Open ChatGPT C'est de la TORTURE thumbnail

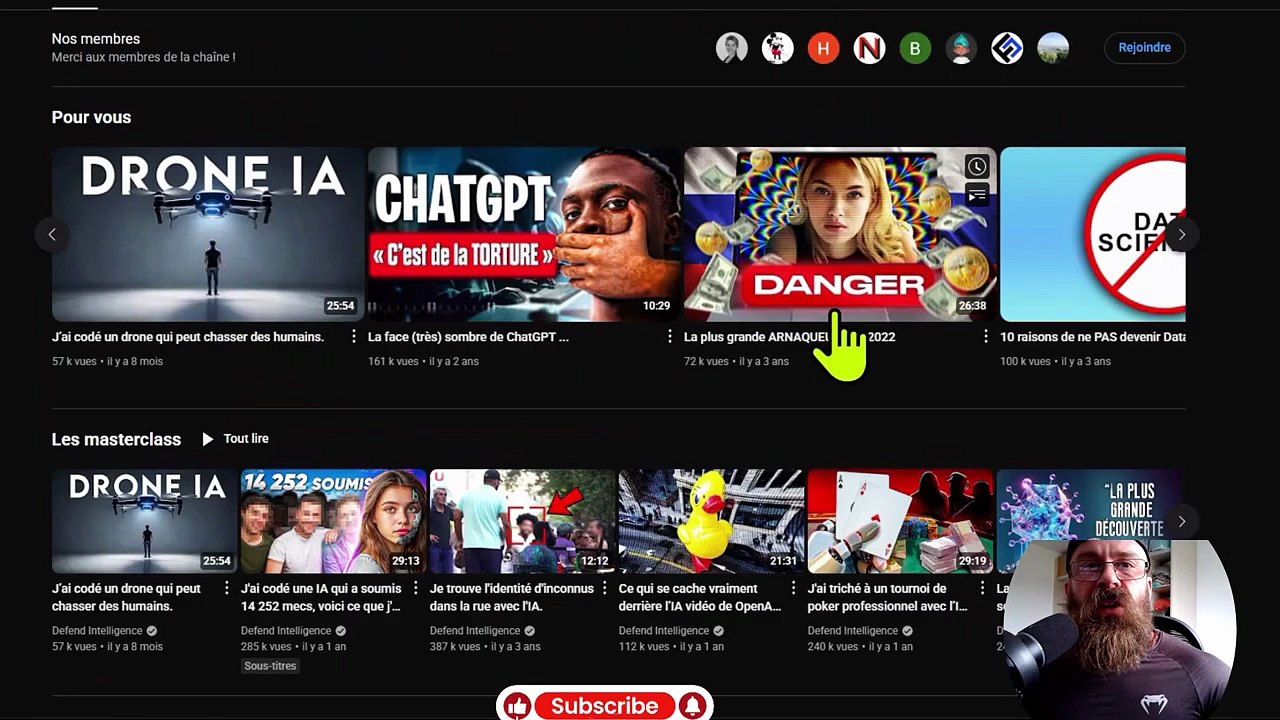coord(524,234)
